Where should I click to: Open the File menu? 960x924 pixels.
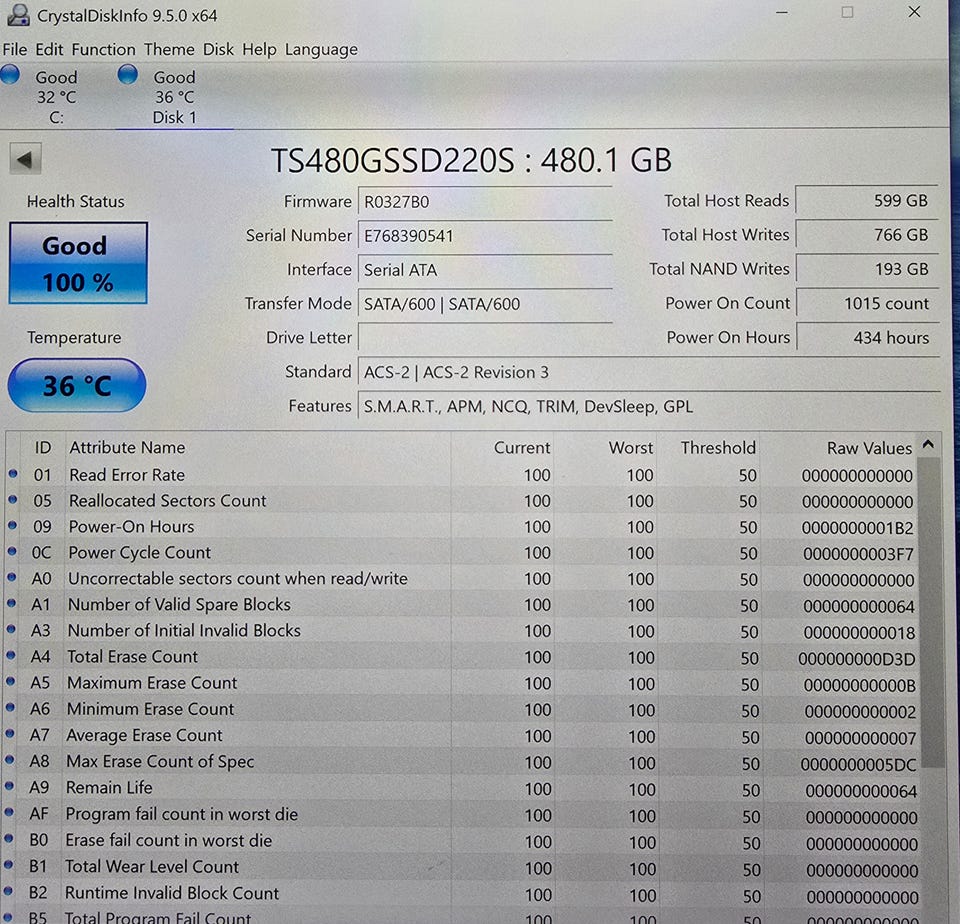click(x=15, y=49)
